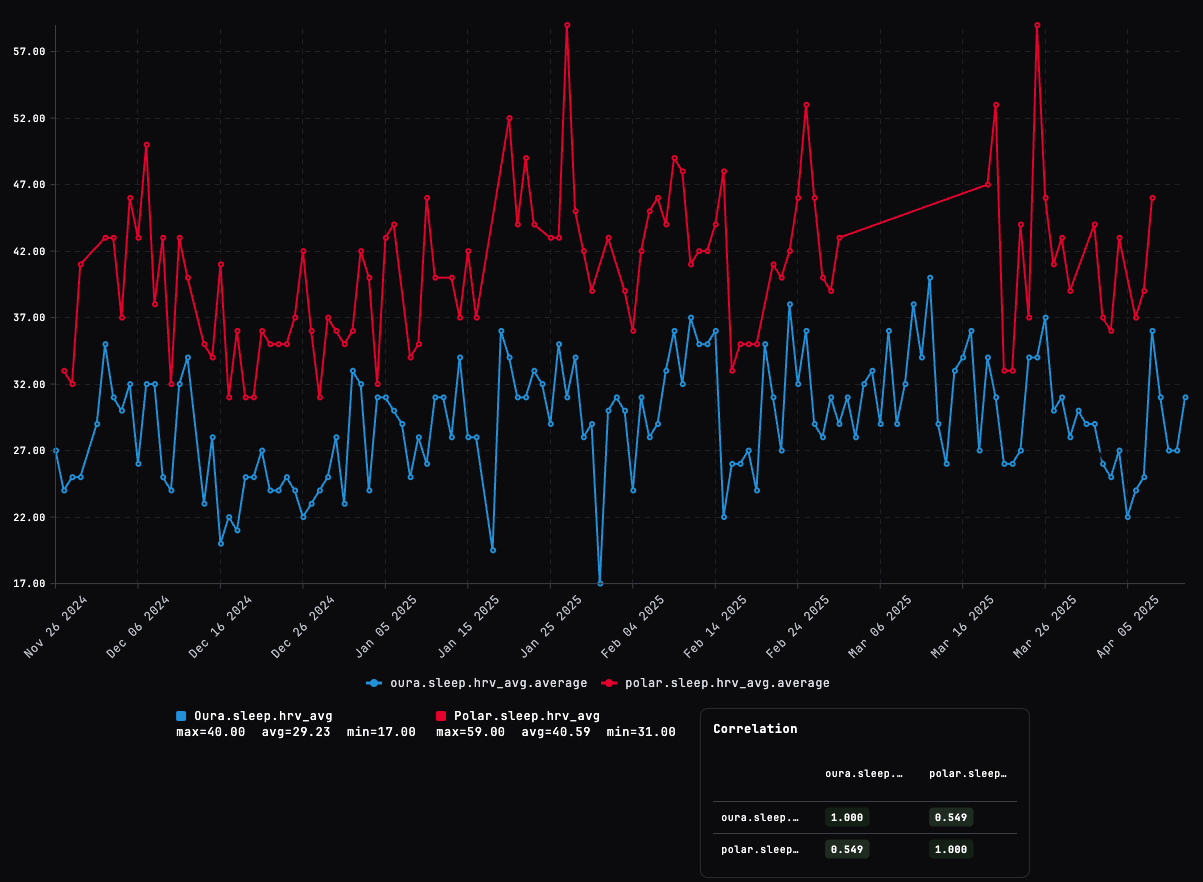Click the blue square icon beside Oura.sleep.hrv_avg
This screenshot has width=1203, height=882.
pyautogui.click(x=181, y=717)
